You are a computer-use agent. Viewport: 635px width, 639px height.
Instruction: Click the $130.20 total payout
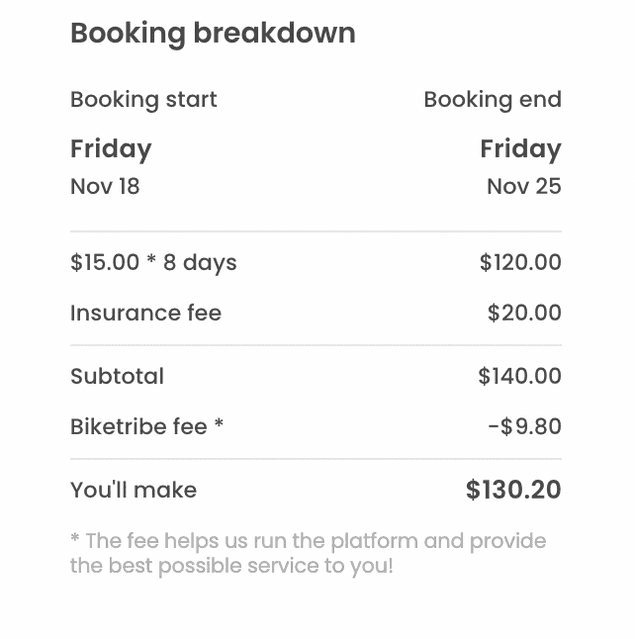point(513,491)
